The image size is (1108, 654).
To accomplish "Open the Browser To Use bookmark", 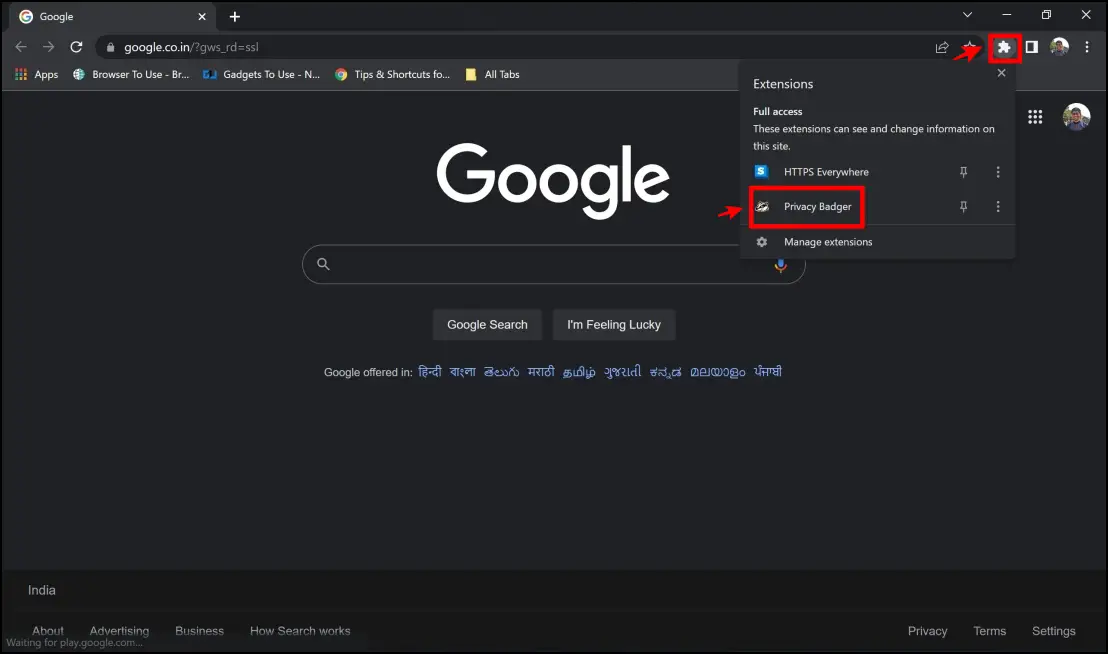I will coord(131,74).
